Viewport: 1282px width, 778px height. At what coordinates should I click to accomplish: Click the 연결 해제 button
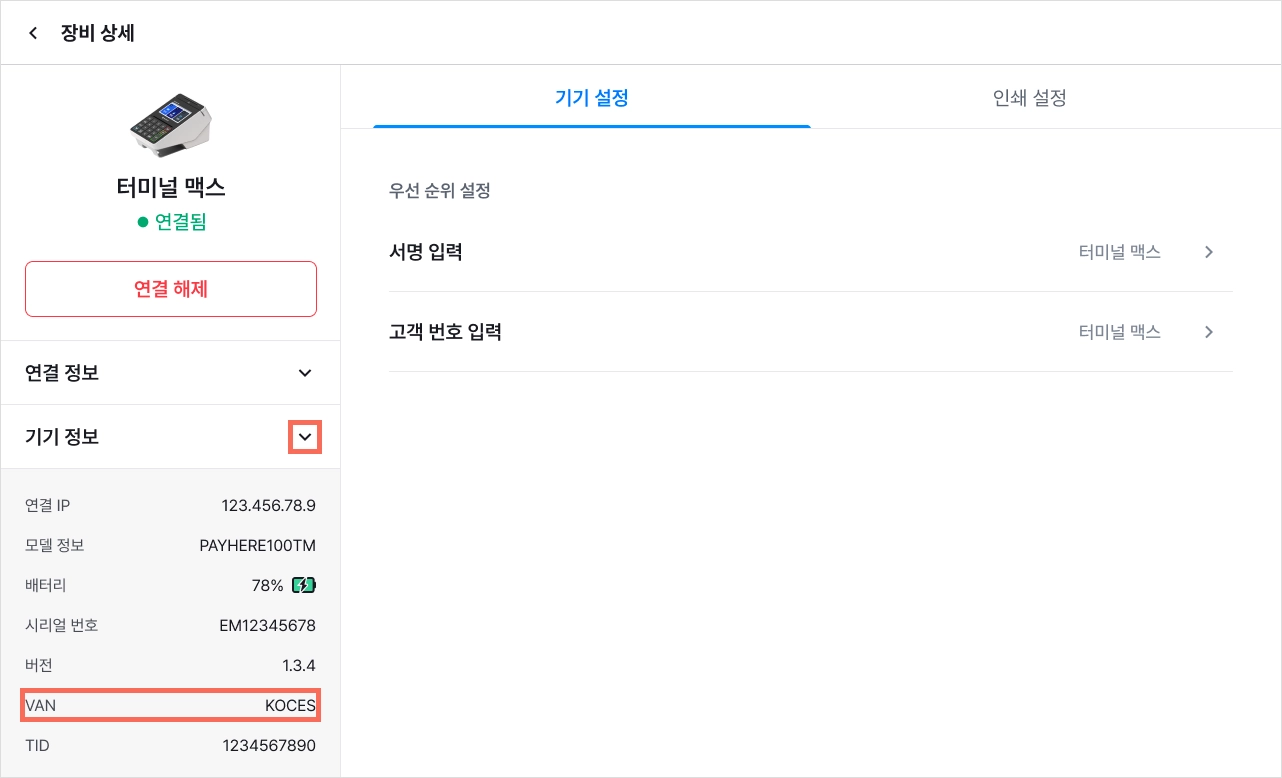171,289
